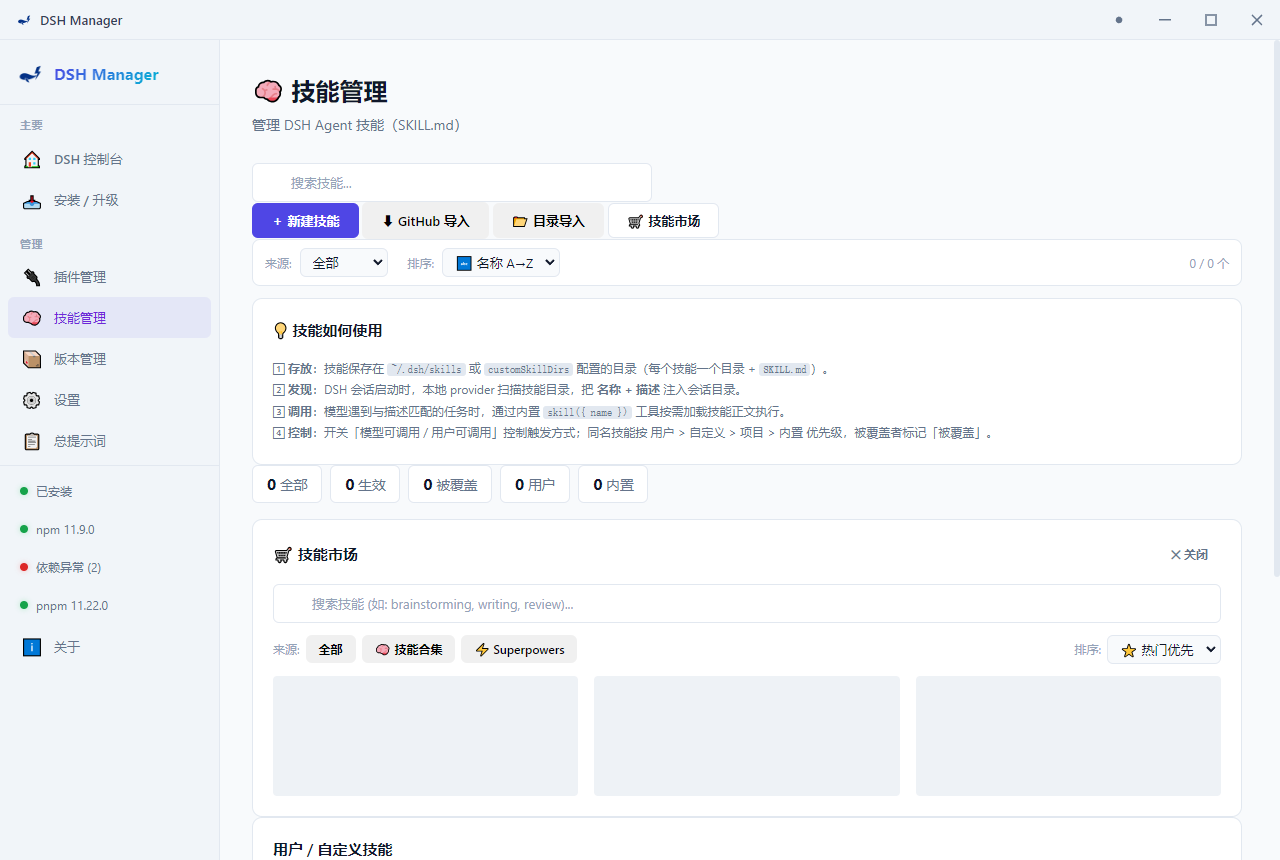The height and width of the screenshot is (860, 1280).
Task: Open 设置 page
Action: coord(110,400)
